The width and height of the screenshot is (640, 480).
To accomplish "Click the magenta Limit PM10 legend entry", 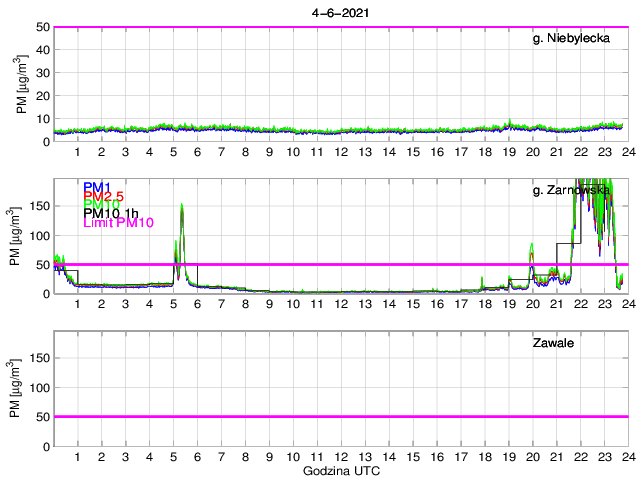I will [118, 223].
